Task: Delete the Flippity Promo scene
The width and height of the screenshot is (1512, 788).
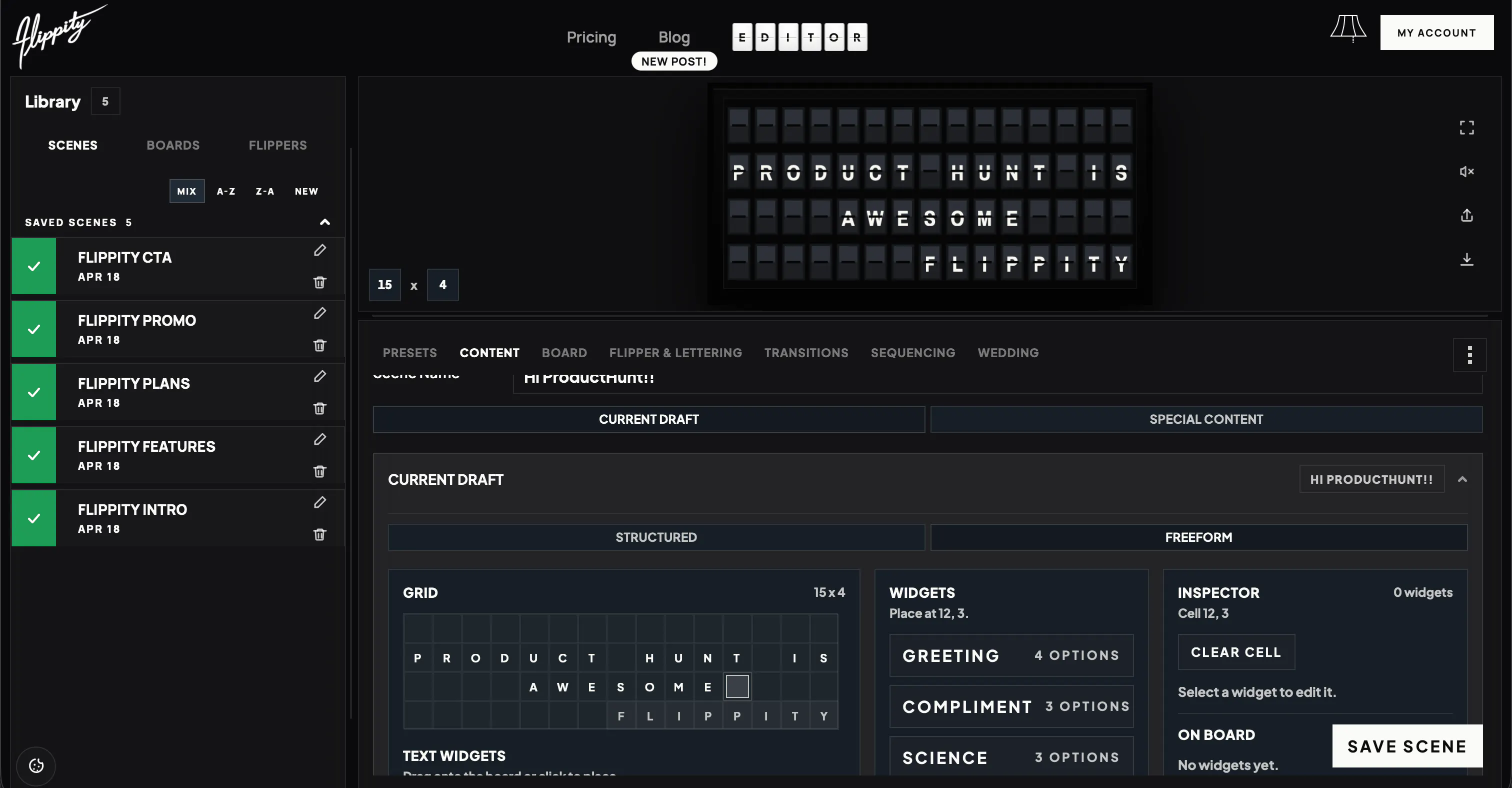Action: [x=320, y=345]
